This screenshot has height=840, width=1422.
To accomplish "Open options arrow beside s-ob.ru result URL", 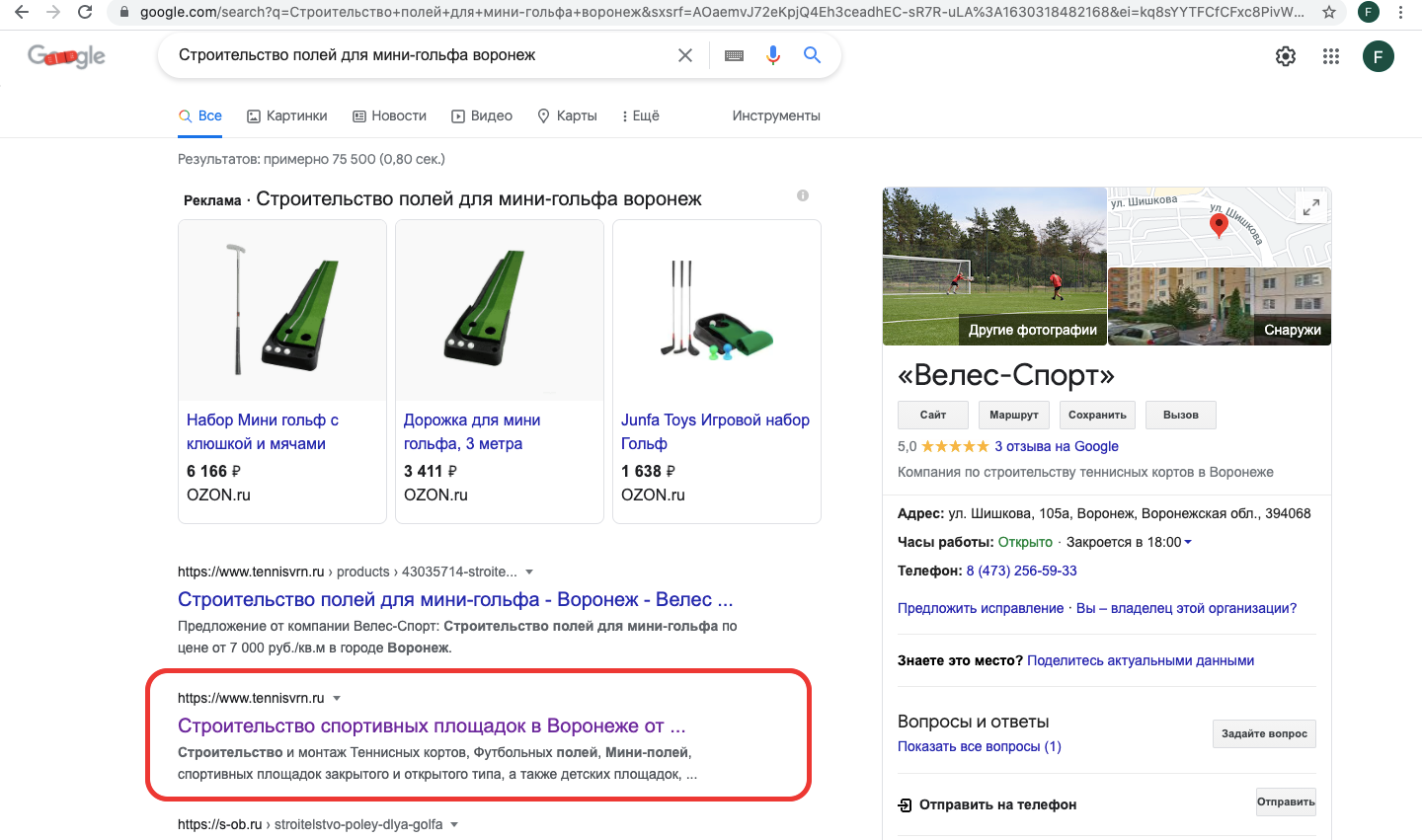I will pos(454,825).
